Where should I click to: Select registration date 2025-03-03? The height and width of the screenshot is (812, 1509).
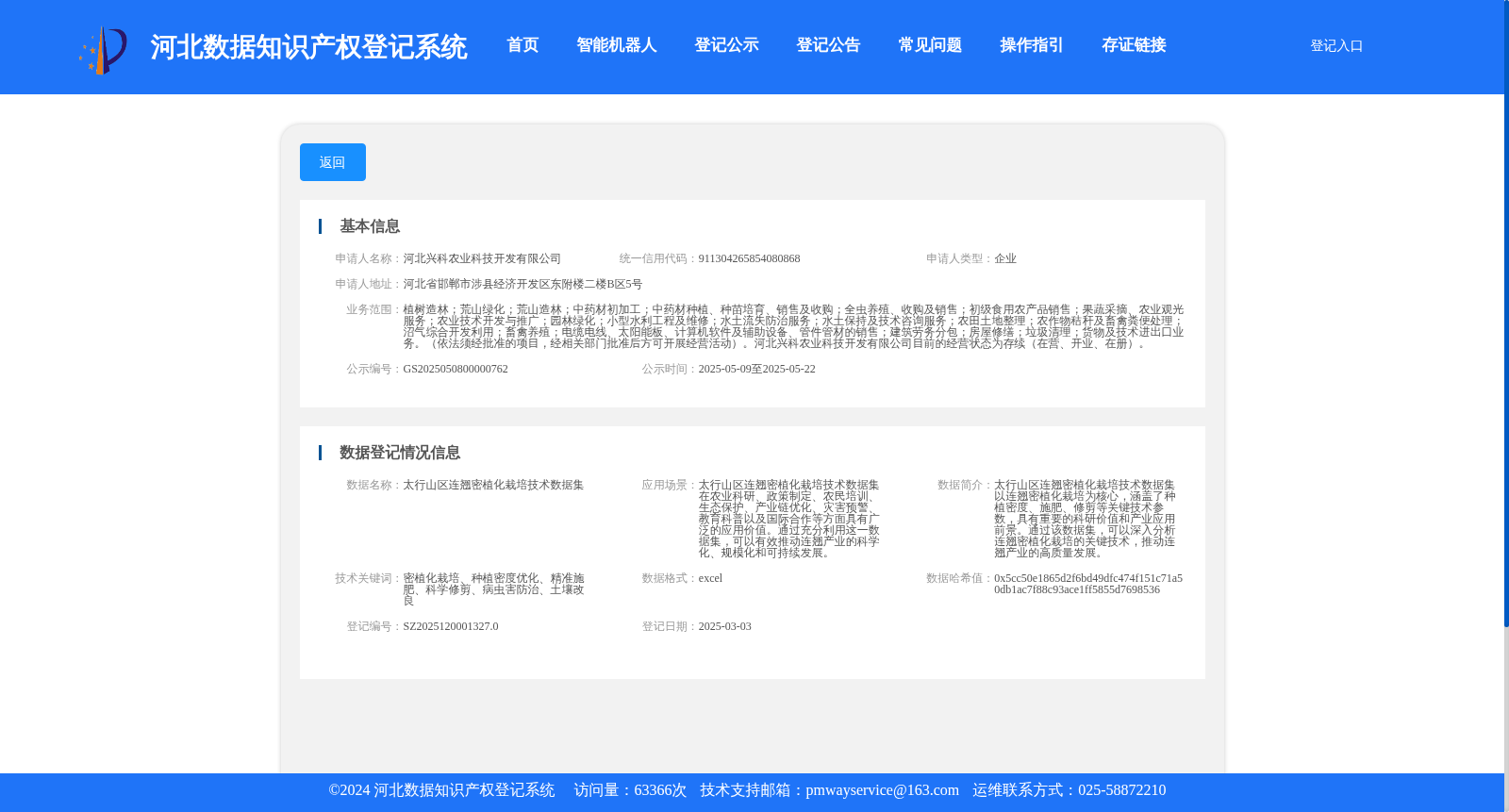click(x=724, y=626)
